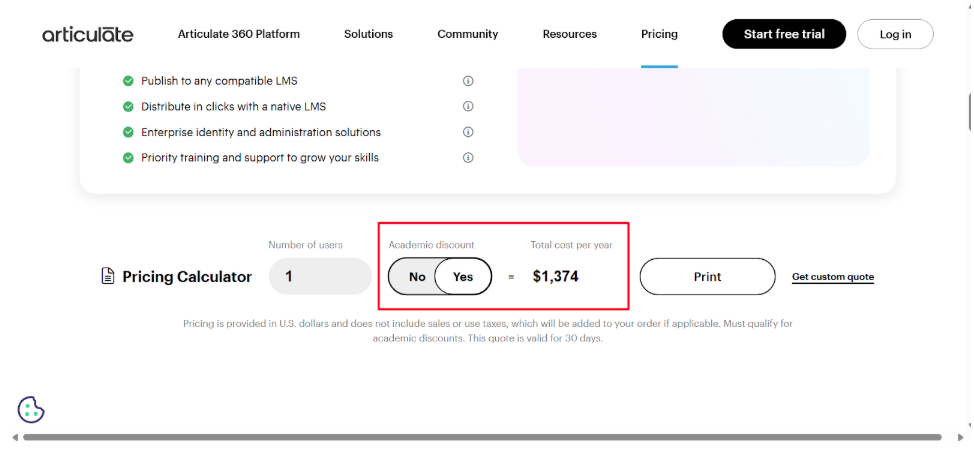The height and width of the screenshot is (451, 974).
Task: Click the Number of users input field
Action: pos(321,276)
